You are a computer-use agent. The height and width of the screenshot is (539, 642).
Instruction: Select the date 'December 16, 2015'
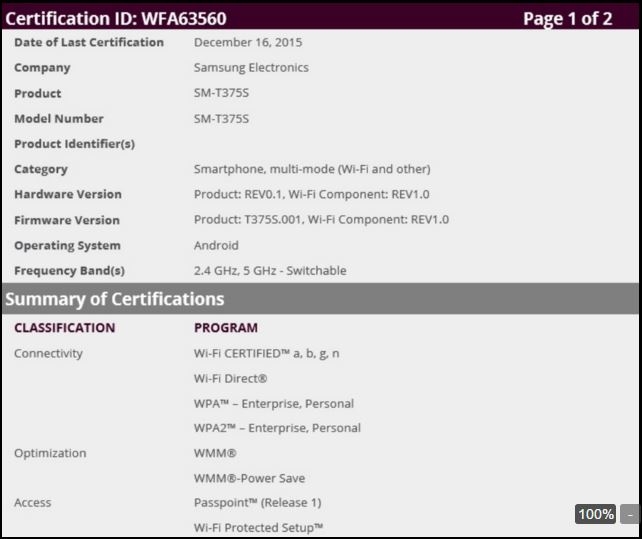[x=248, y=42]
